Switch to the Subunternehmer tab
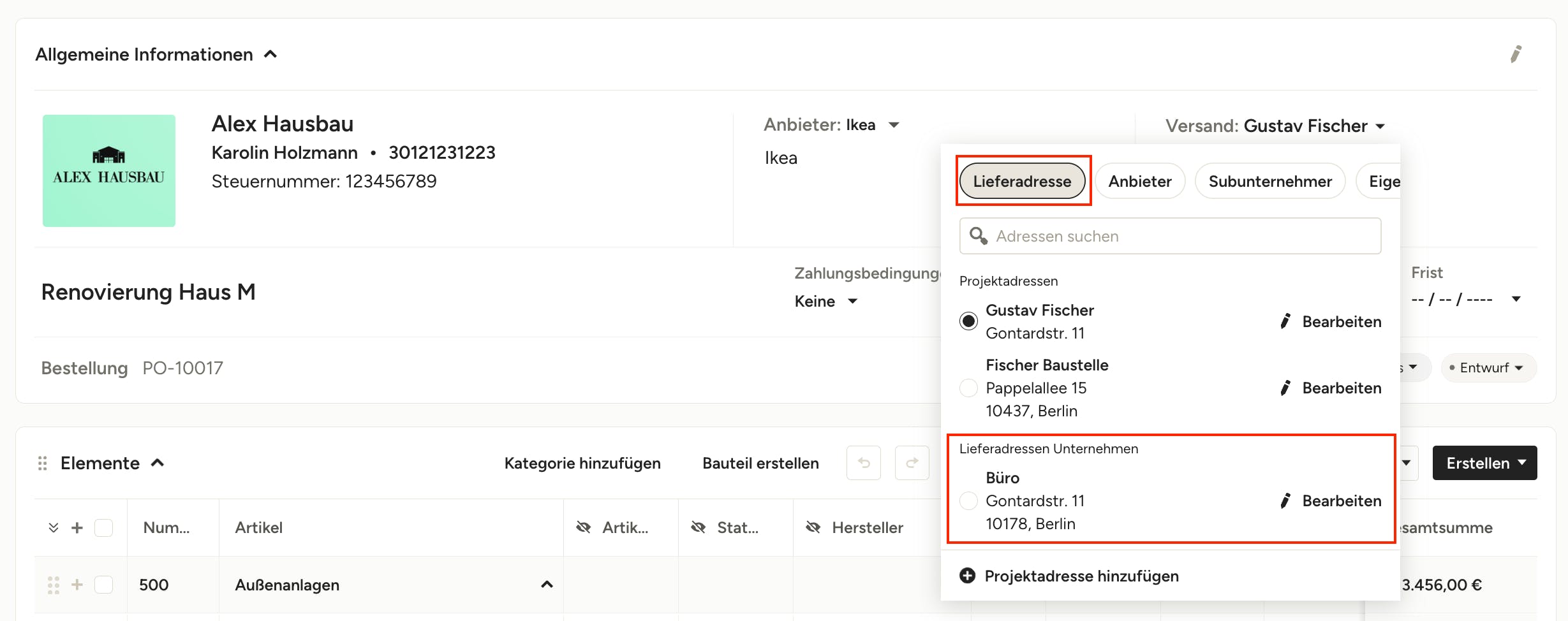This screenshot has height=621, width=1568. (x=1270, y=181)
